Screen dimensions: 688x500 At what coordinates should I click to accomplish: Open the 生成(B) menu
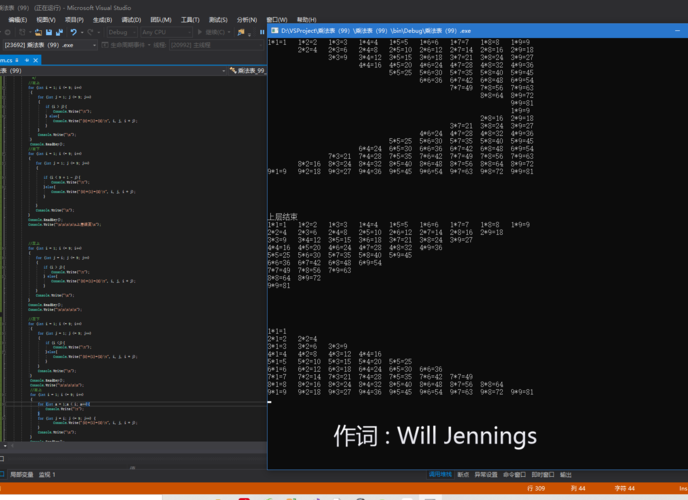click(102, 20)
